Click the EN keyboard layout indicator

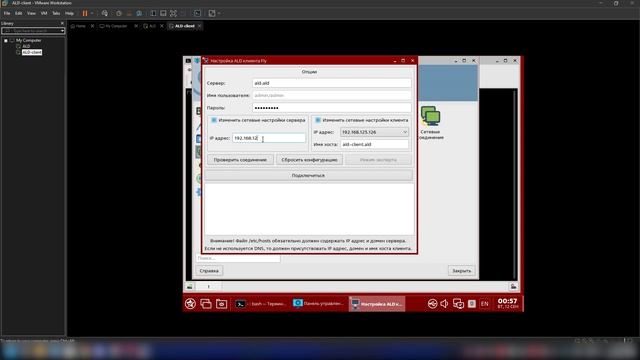(x=484, y=304)
